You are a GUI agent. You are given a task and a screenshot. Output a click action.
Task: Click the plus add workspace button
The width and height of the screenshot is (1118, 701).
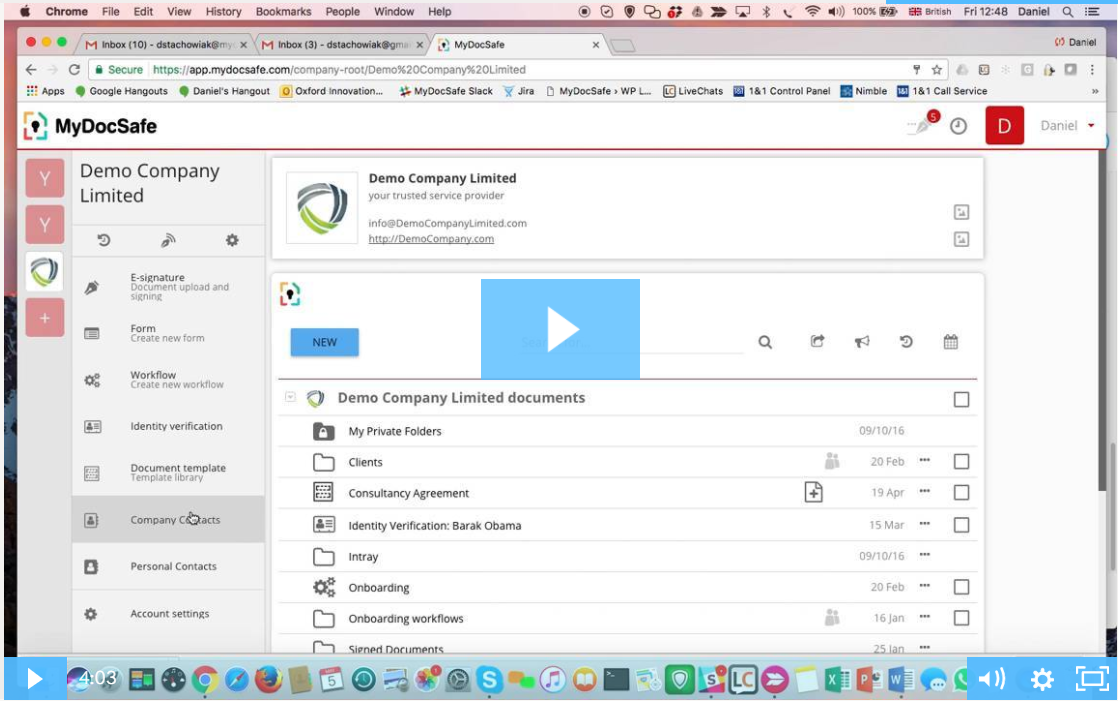[44, 318]
